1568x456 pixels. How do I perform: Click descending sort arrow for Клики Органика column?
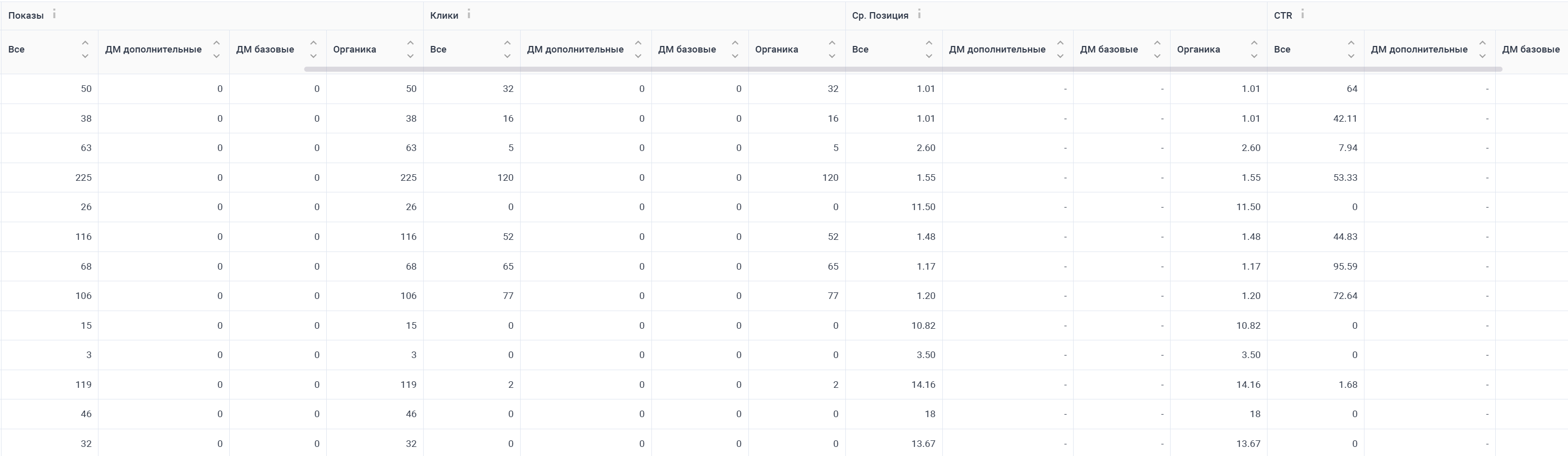(832, 56)
